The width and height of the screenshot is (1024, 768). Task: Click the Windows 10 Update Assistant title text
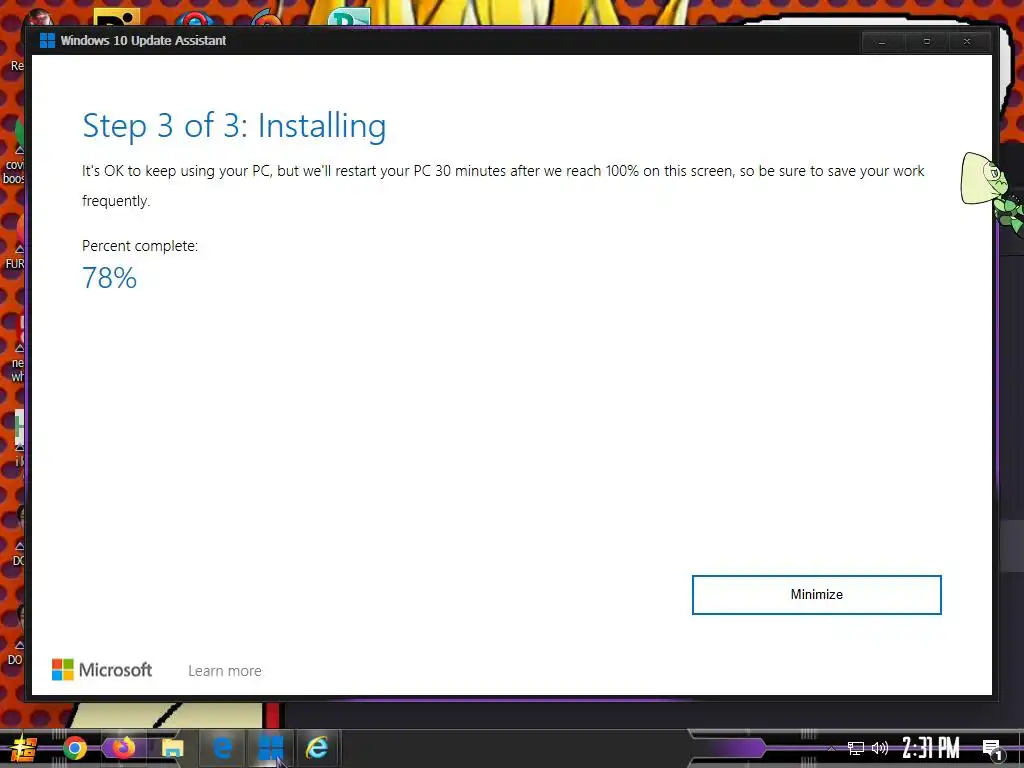pyautogui.click(x=143, y=40)
